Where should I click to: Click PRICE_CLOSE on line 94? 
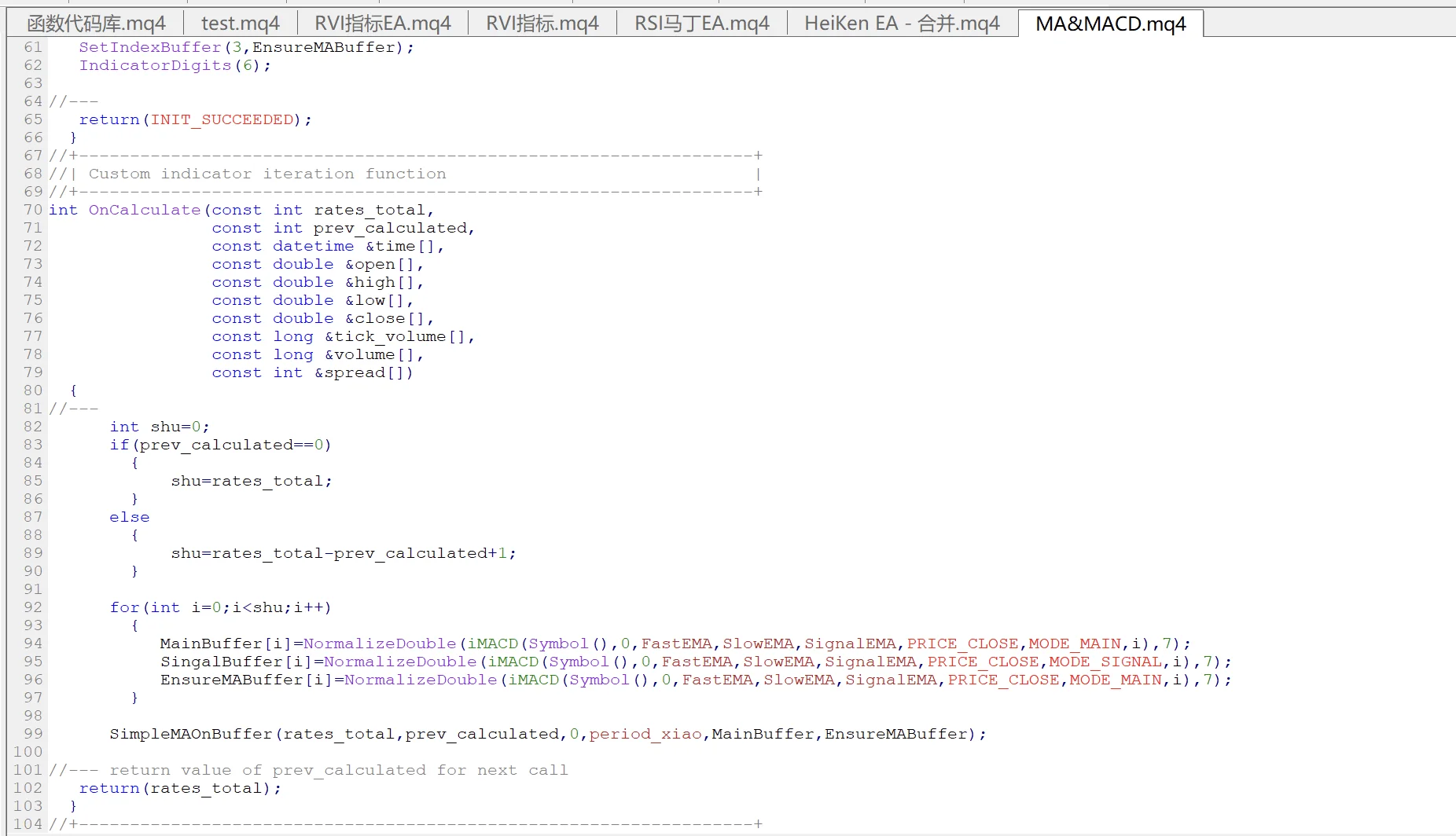tap(963, 643)
